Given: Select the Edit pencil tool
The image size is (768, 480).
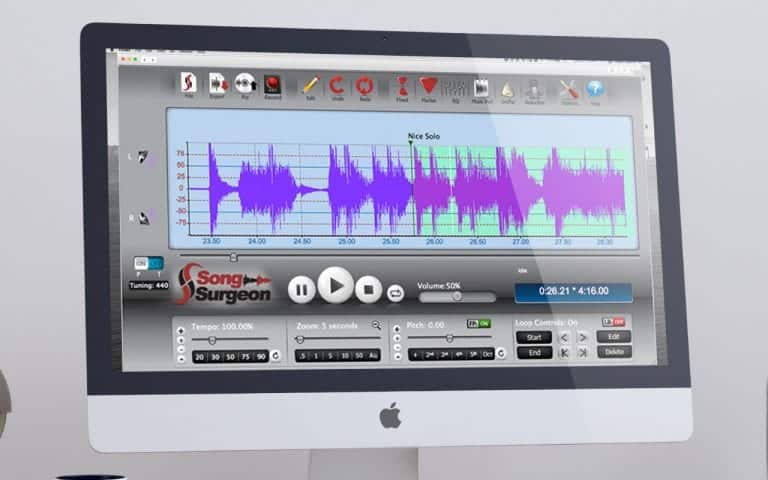Looking at the screenshot, I should (310, 87).
